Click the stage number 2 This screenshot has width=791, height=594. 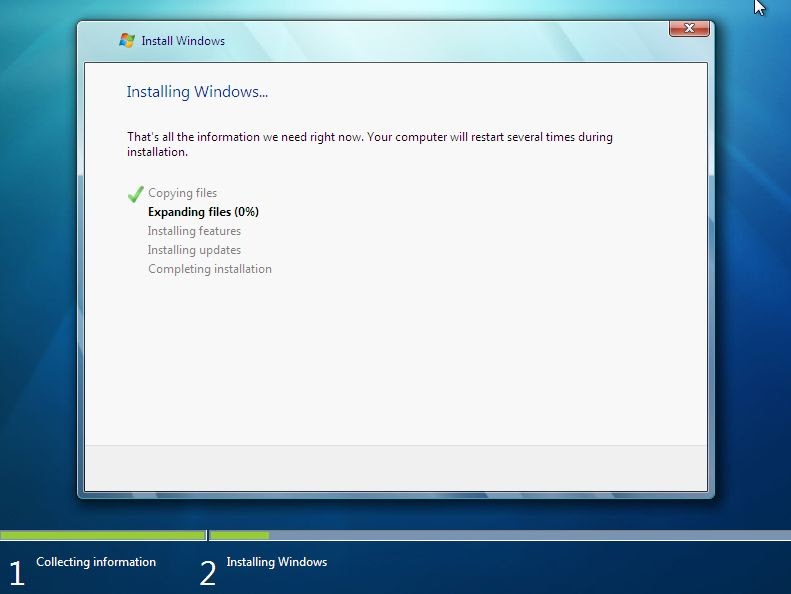click(208, 573)
